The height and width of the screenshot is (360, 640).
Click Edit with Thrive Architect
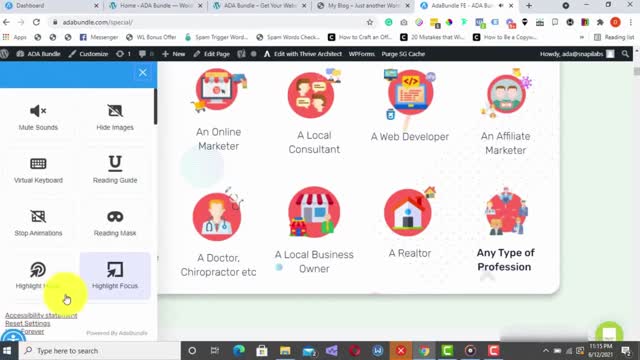[x=302, y=54]
